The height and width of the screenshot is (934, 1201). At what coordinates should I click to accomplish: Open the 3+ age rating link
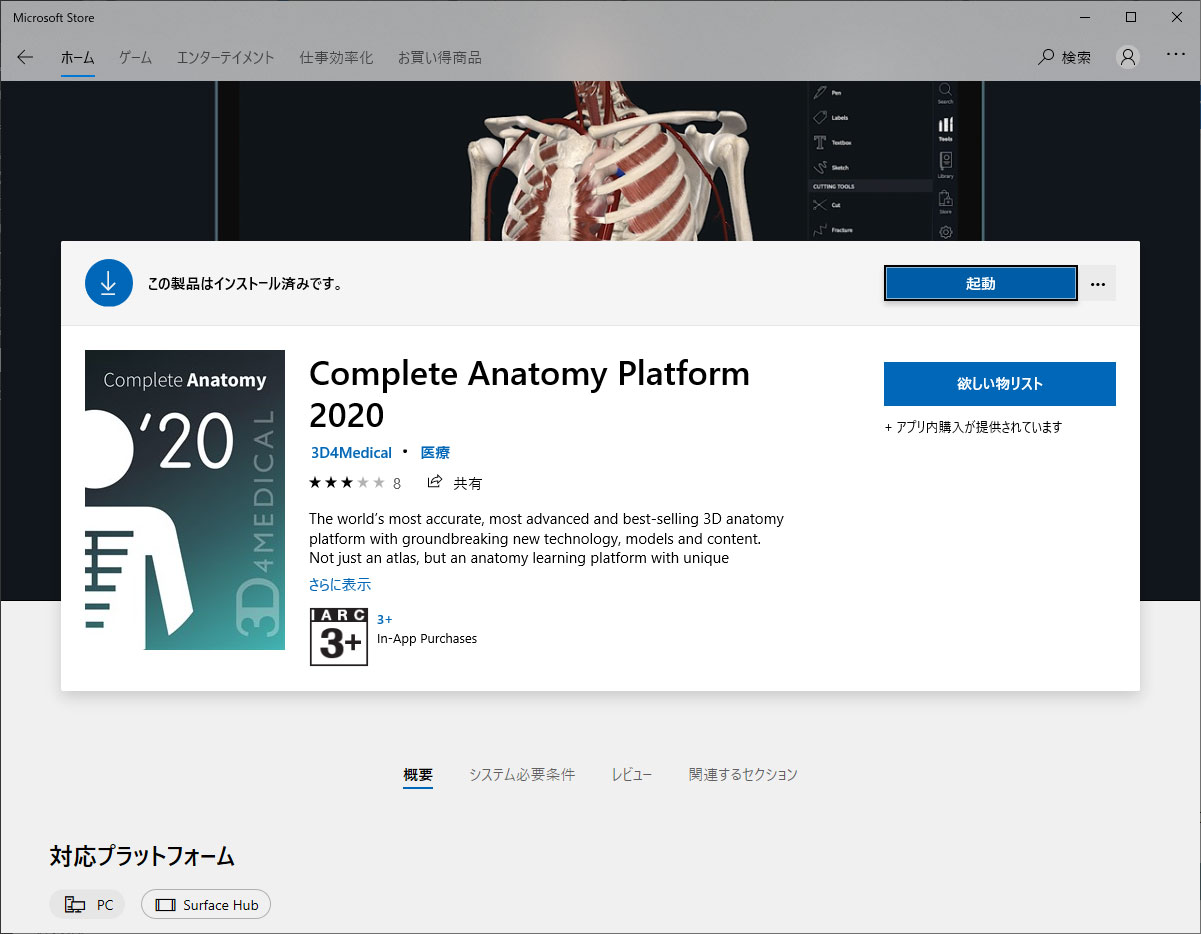385,620
